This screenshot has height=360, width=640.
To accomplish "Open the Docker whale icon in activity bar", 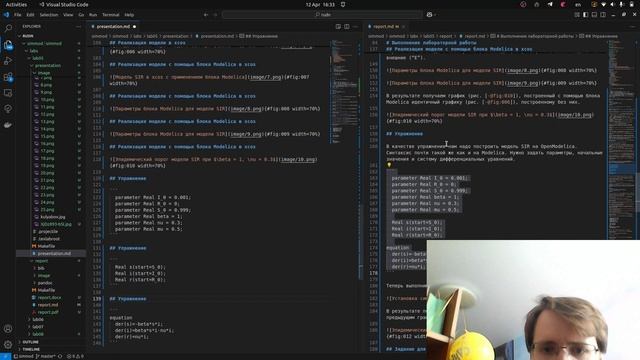I will [x=8, y=125].
